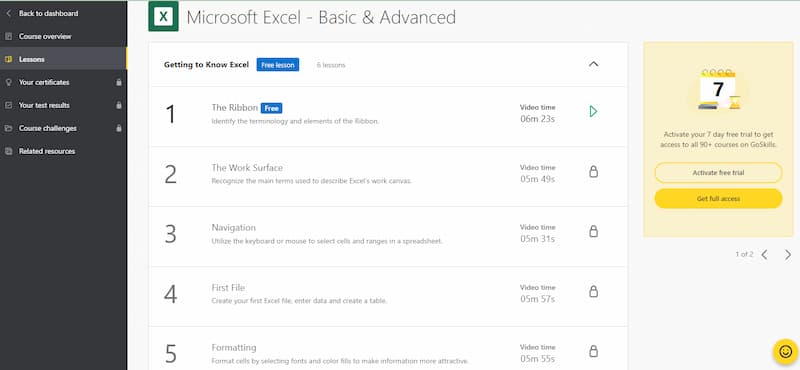Click Activate free trial button

point(718,173)
